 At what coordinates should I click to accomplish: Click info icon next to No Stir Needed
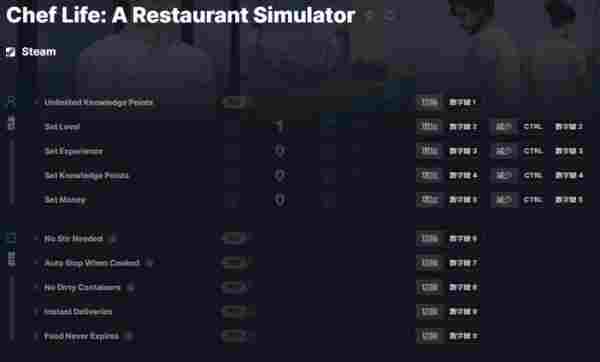coord(113,239)
